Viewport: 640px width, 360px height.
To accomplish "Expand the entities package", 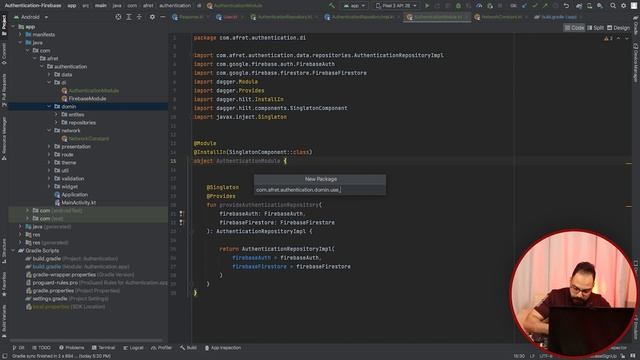I will coord(56,115).
